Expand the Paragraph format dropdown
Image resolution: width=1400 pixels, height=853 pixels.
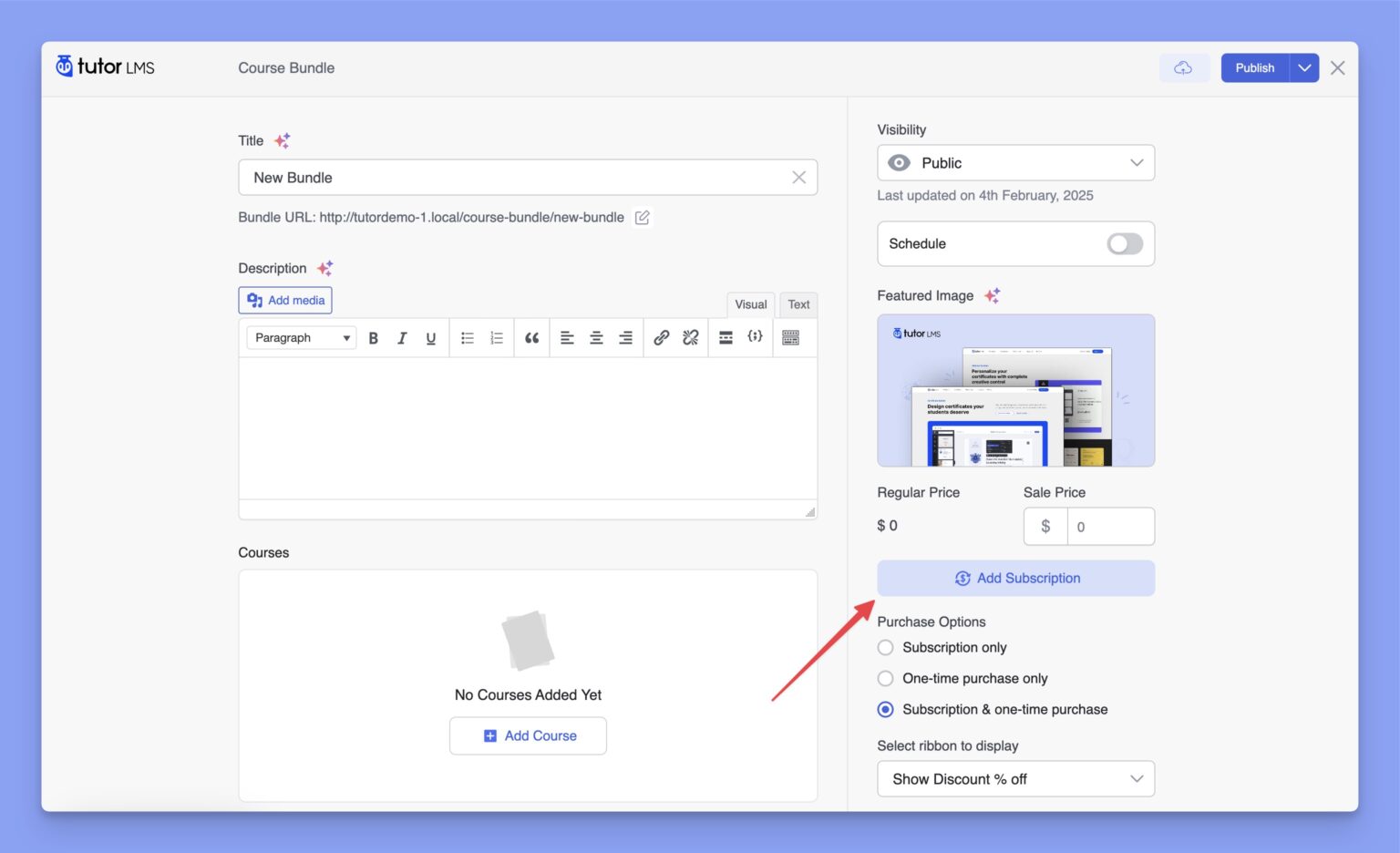pos(302,338)
